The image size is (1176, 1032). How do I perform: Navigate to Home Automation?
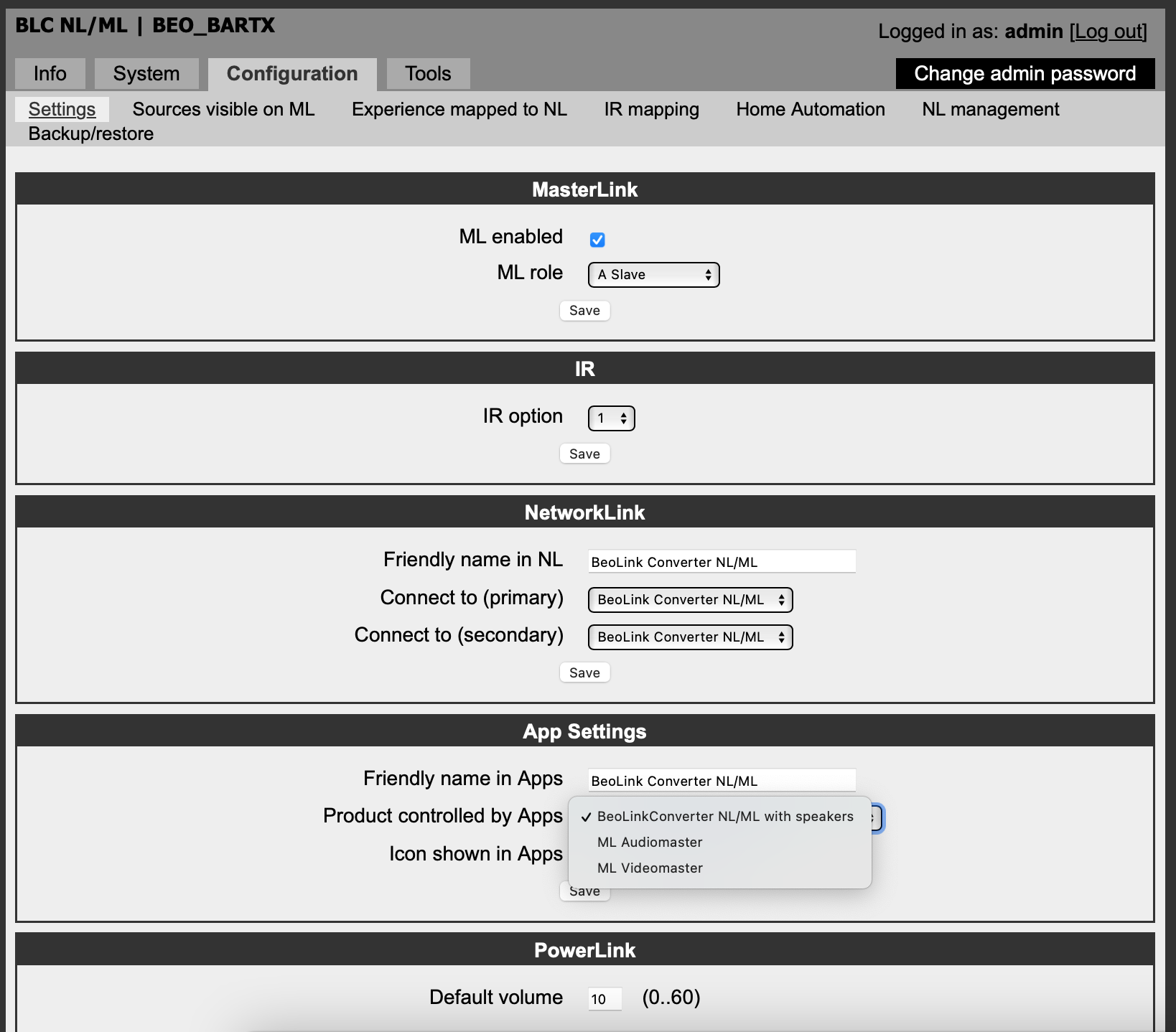coord(811,109)
